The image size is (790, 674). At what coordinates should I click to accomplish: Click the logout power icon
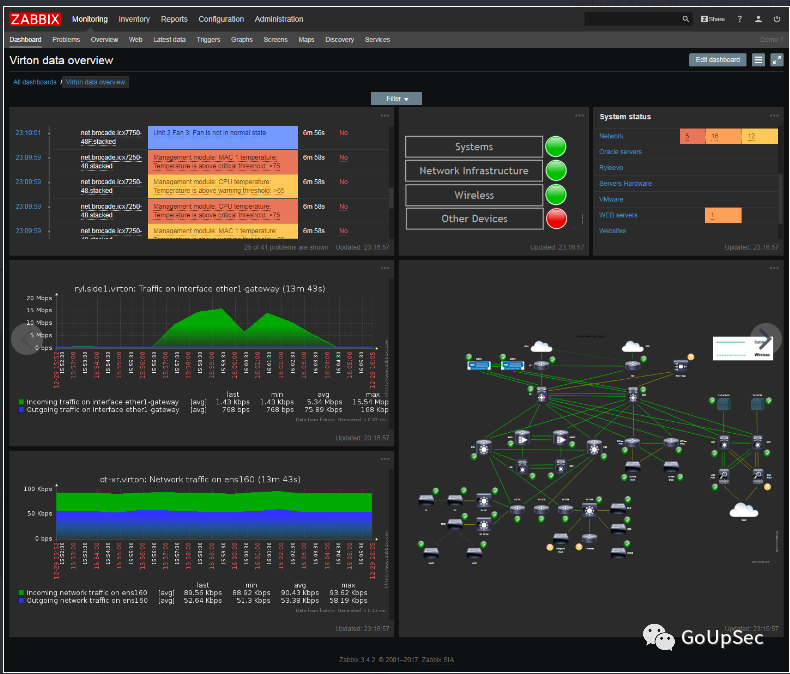776,19
